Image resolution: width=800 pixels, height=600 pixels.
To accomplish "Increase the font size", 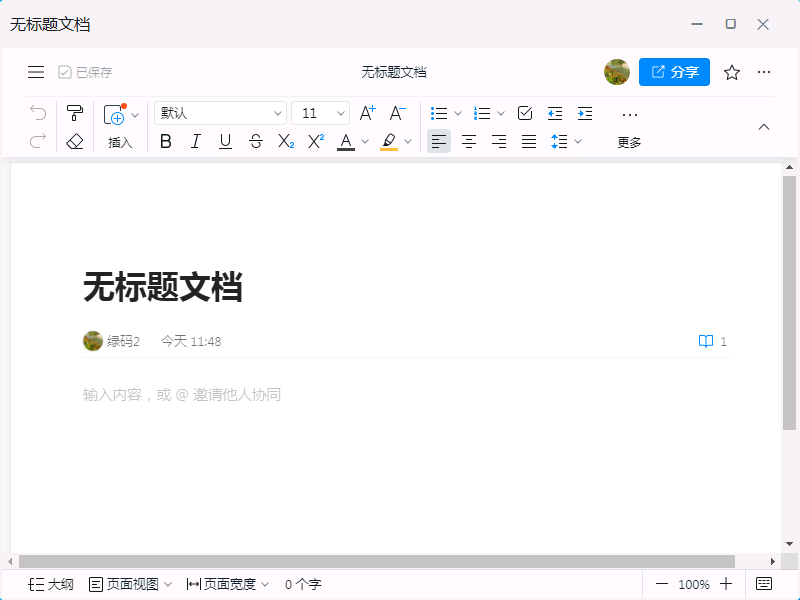I will tap(367, 113).
